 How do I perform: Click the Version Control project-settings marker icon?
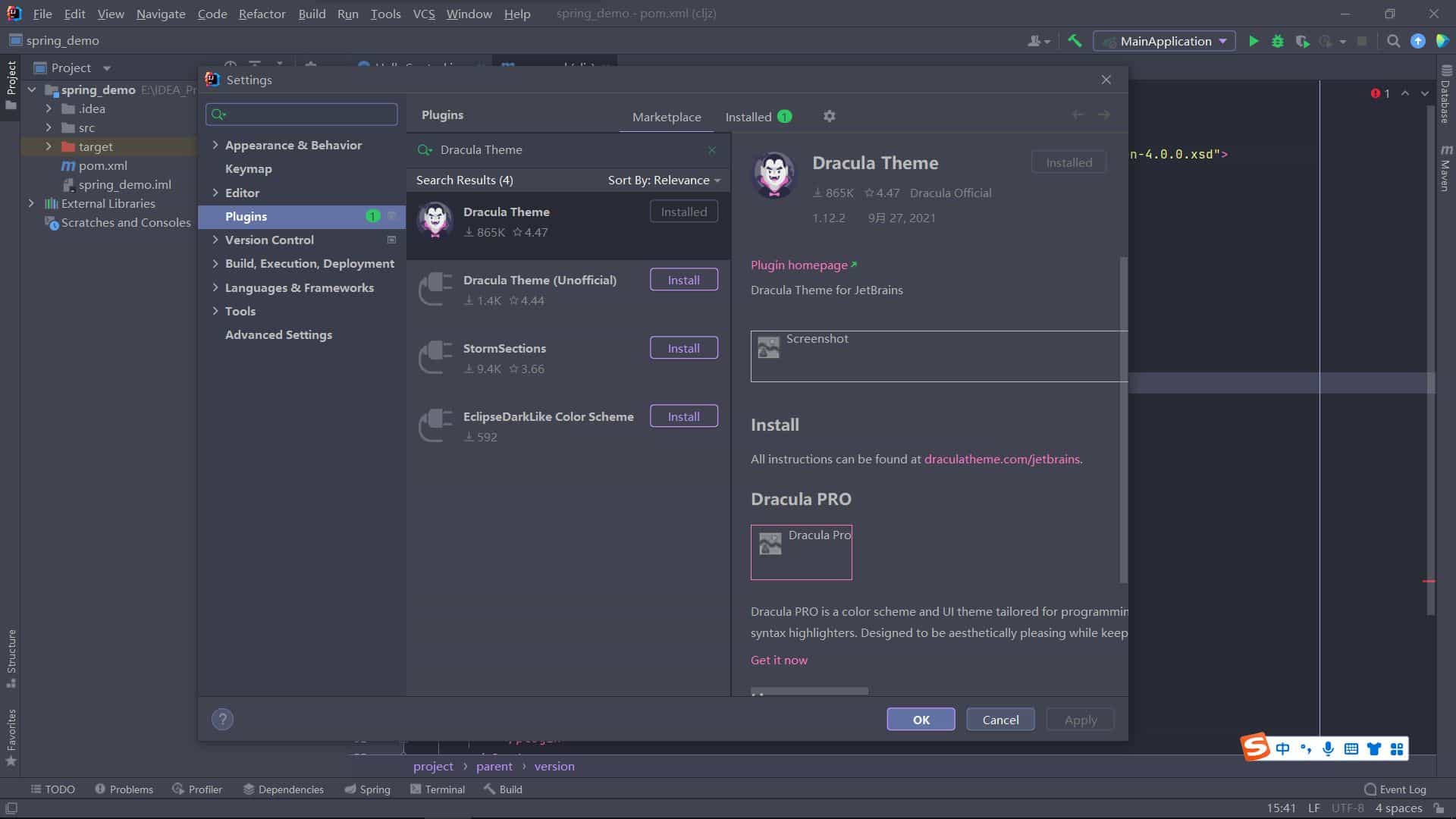[x=391, y=240]
